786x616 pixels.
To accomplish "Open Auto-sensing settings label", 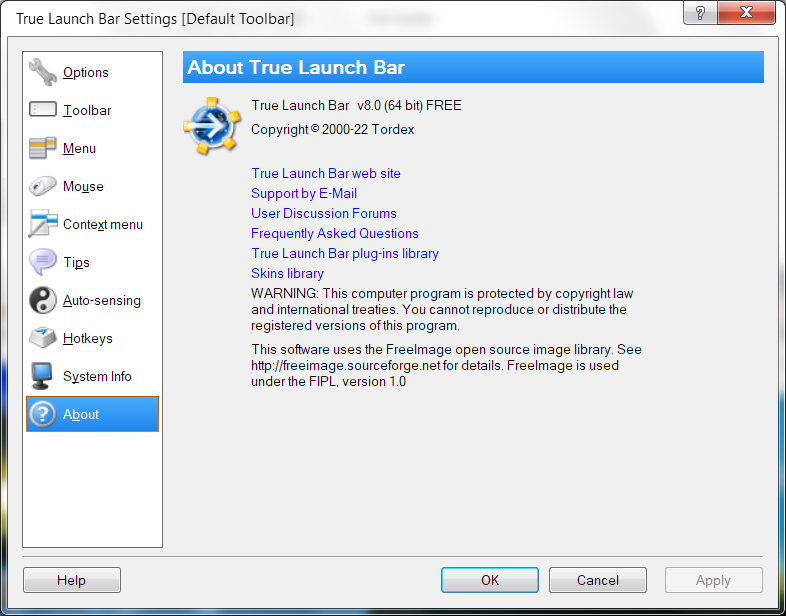I will tap(102, 300).
